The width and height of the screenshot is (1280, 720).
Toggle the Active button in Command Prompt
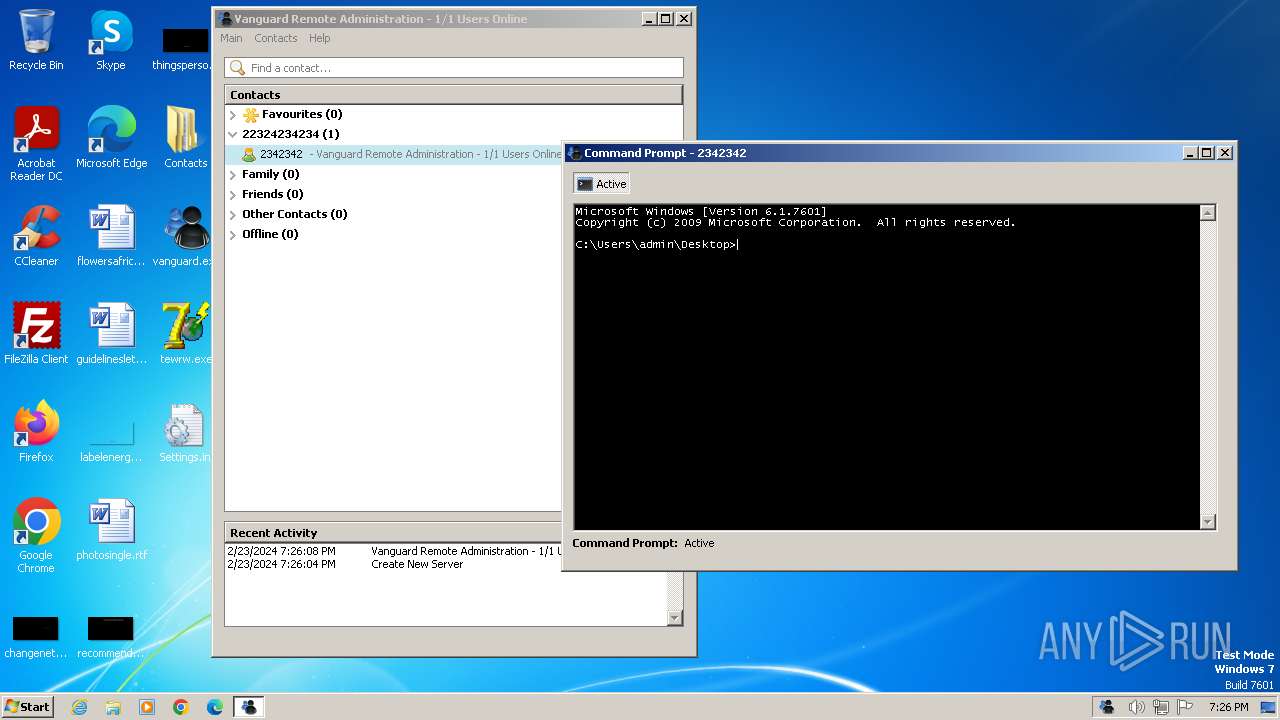click(602, 184)
